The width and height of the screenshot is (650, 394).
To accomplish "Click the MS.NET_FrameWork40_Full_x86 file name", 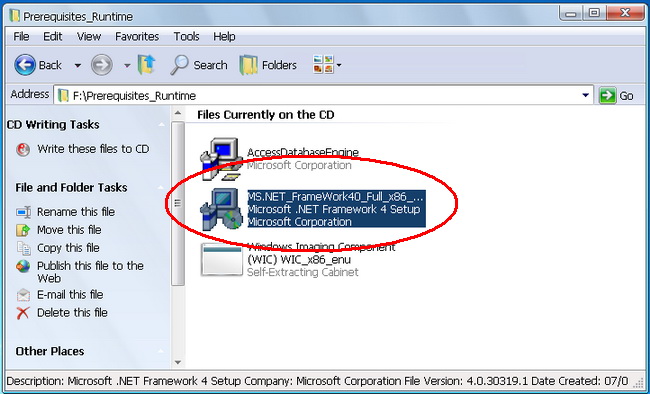I will [336, 197].
